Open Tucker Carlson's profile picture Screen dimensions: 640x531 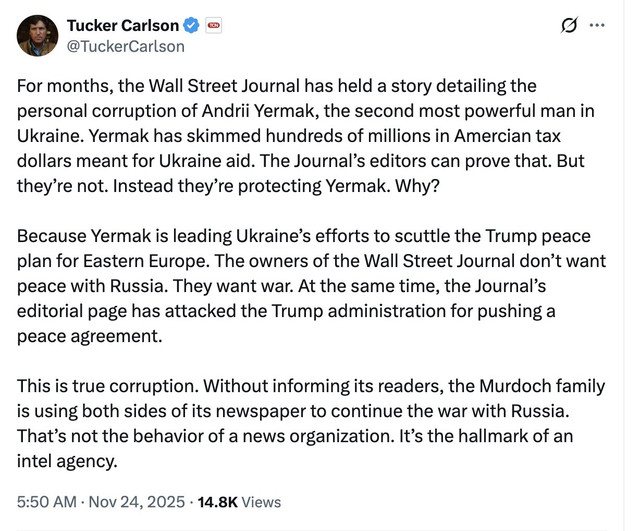click(36, 35)
